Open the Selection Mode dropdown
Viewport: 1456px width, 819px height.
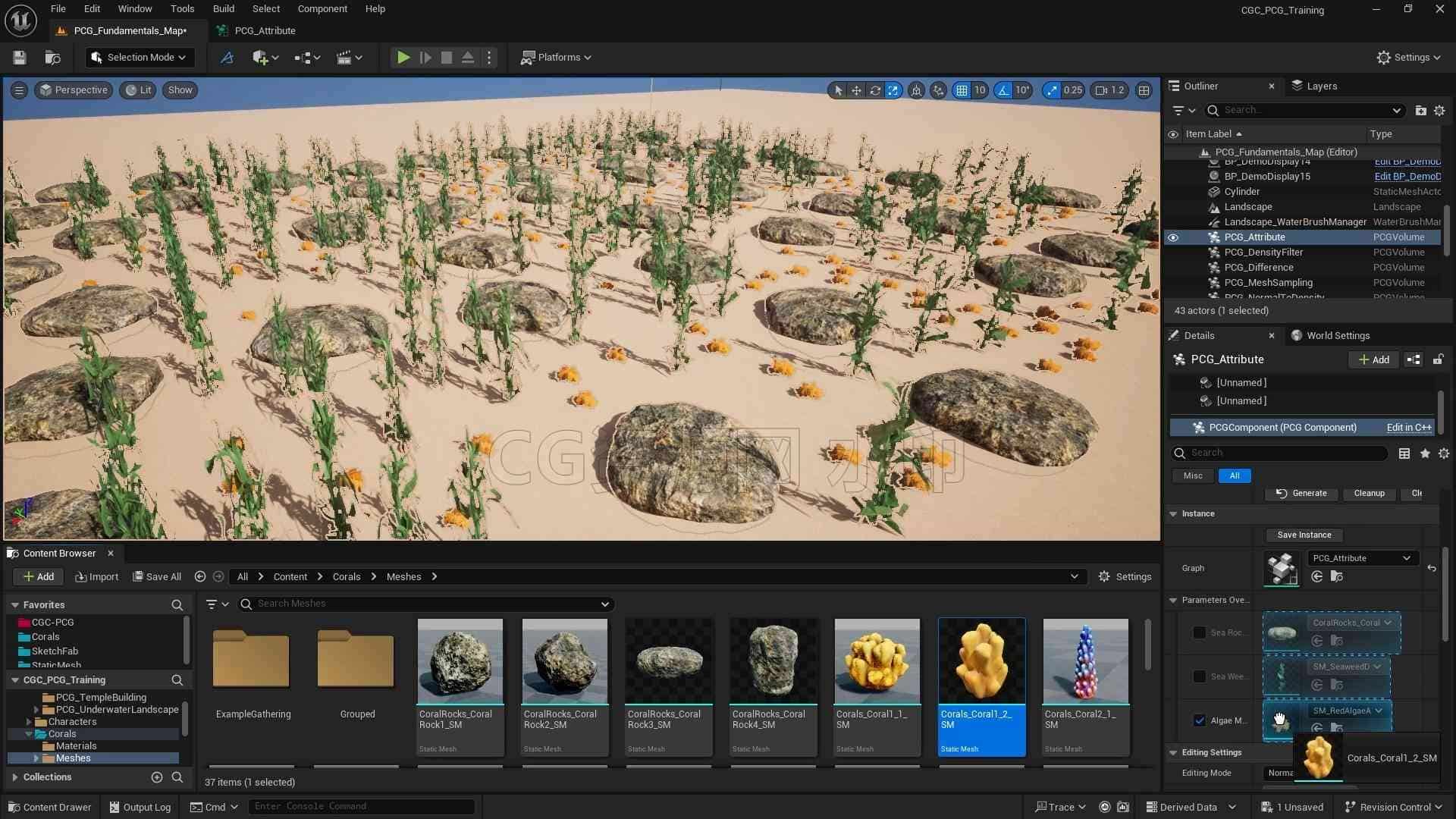point(138,58)
